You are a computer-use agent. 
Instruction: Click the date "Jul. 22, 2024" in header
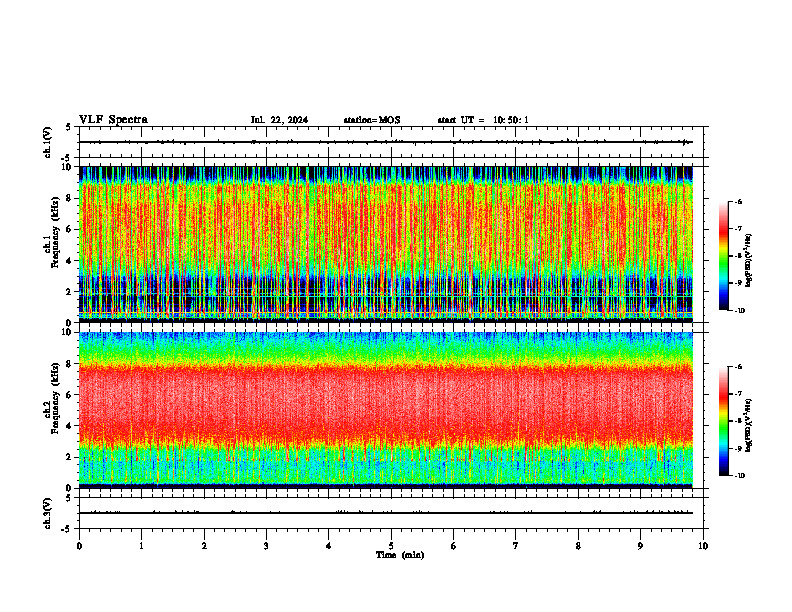(279, 120)
